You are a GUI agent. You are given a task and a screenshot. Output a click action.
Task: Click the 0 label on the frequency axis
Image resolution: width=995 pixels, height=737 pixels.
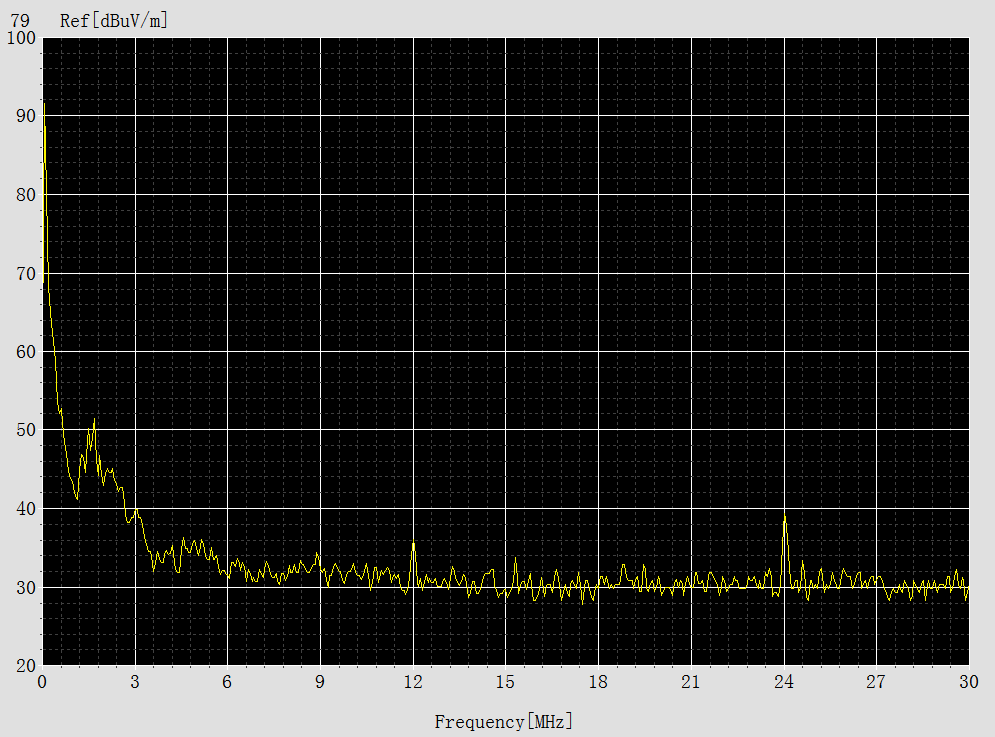pyautogui.click(x=42, y=682)
